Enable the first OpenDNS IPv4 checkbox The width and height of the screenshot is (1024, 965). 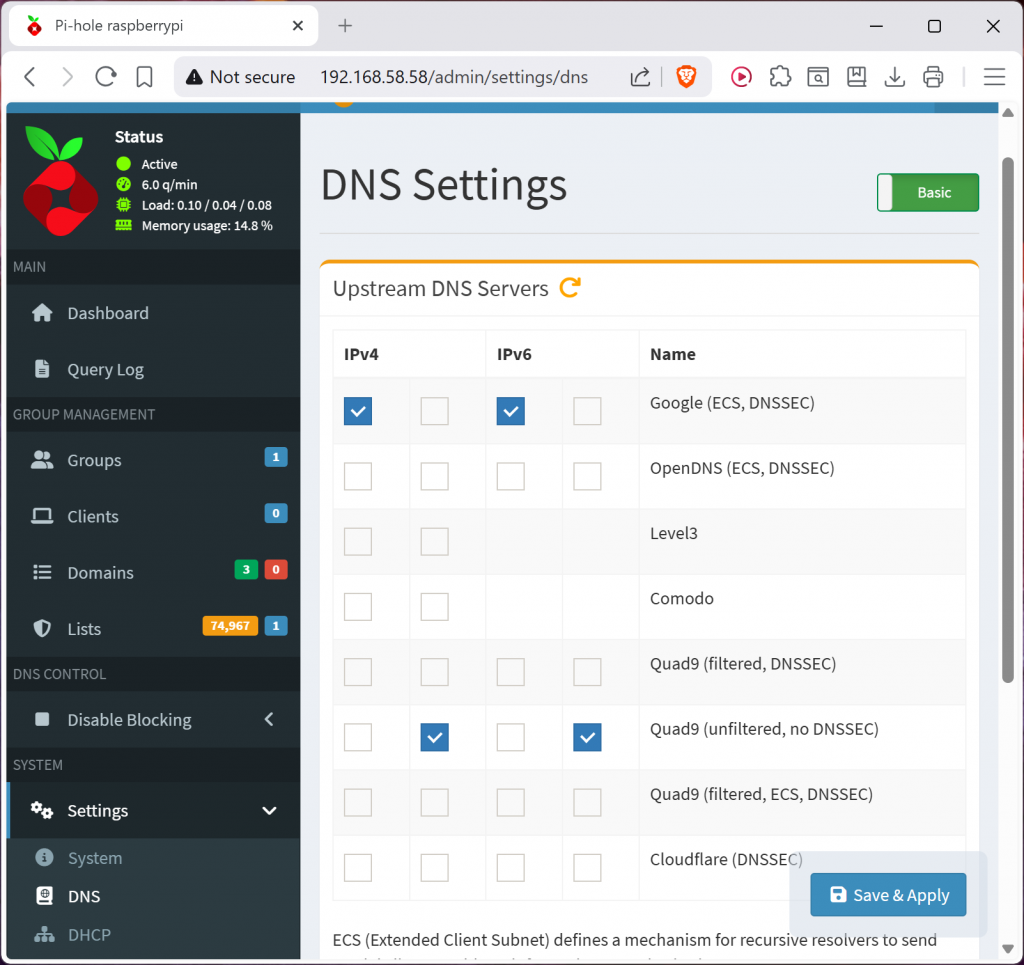click(x=358, y=476)
